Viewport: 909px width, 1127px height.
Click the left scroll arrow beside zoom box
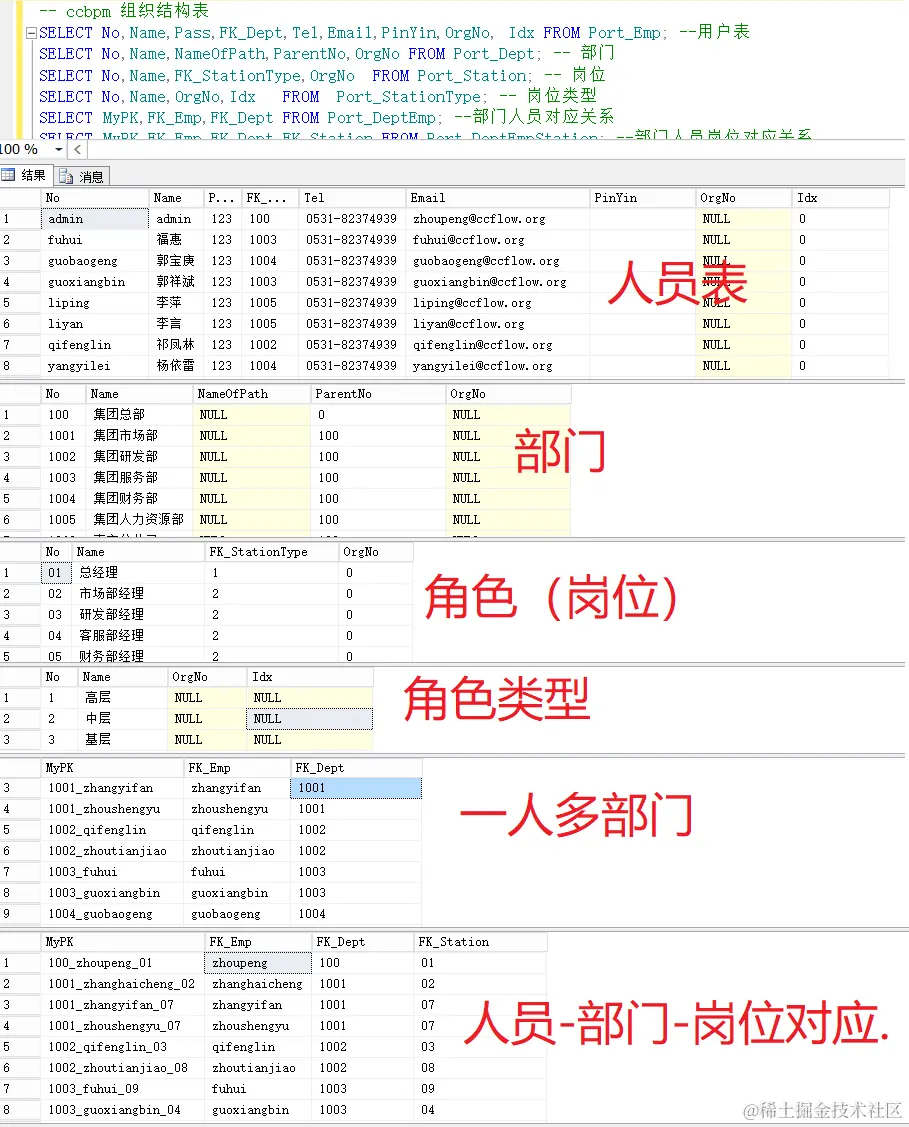click(x=78, y=150)
